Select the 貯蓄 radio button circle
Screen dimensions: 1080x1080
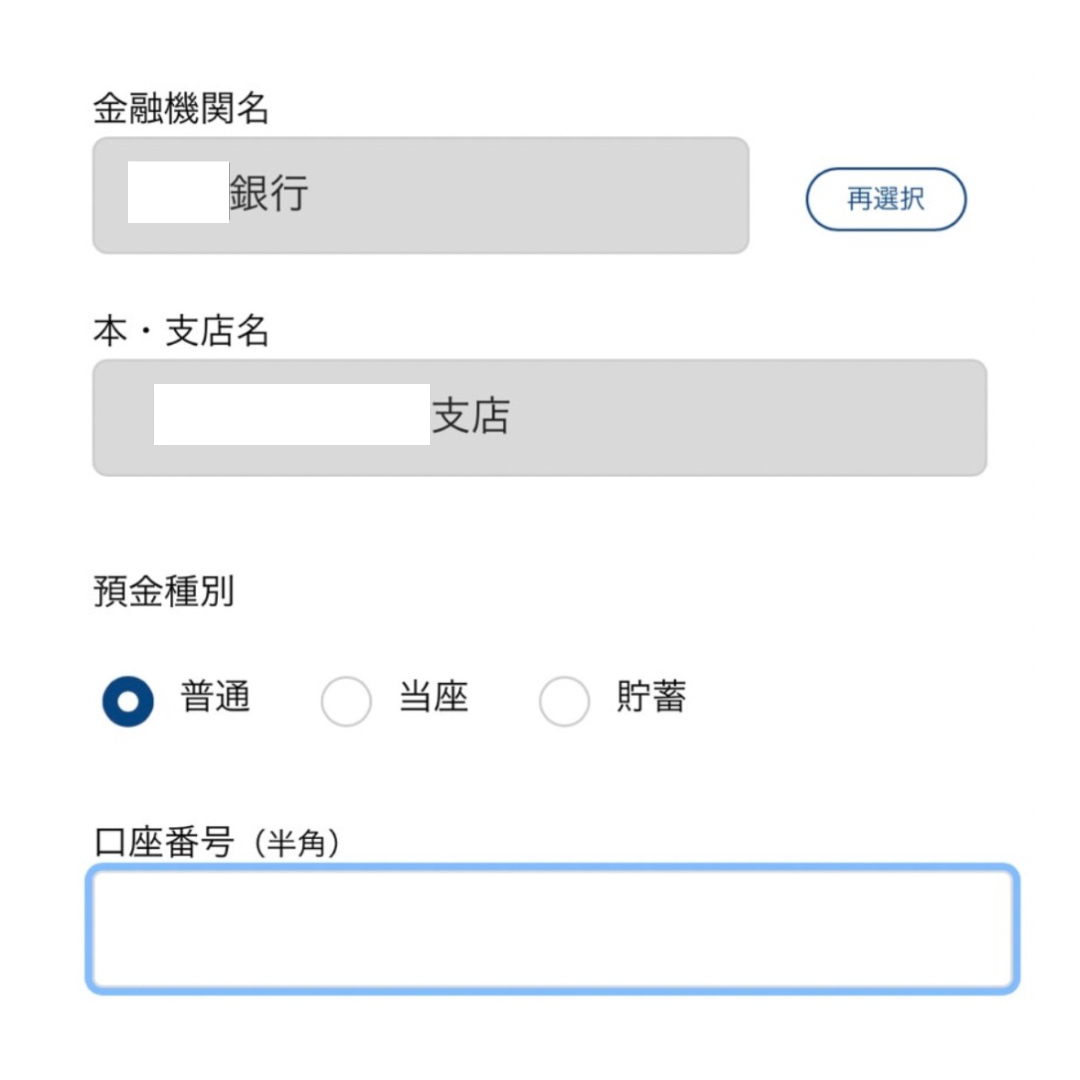pos(564,701)
